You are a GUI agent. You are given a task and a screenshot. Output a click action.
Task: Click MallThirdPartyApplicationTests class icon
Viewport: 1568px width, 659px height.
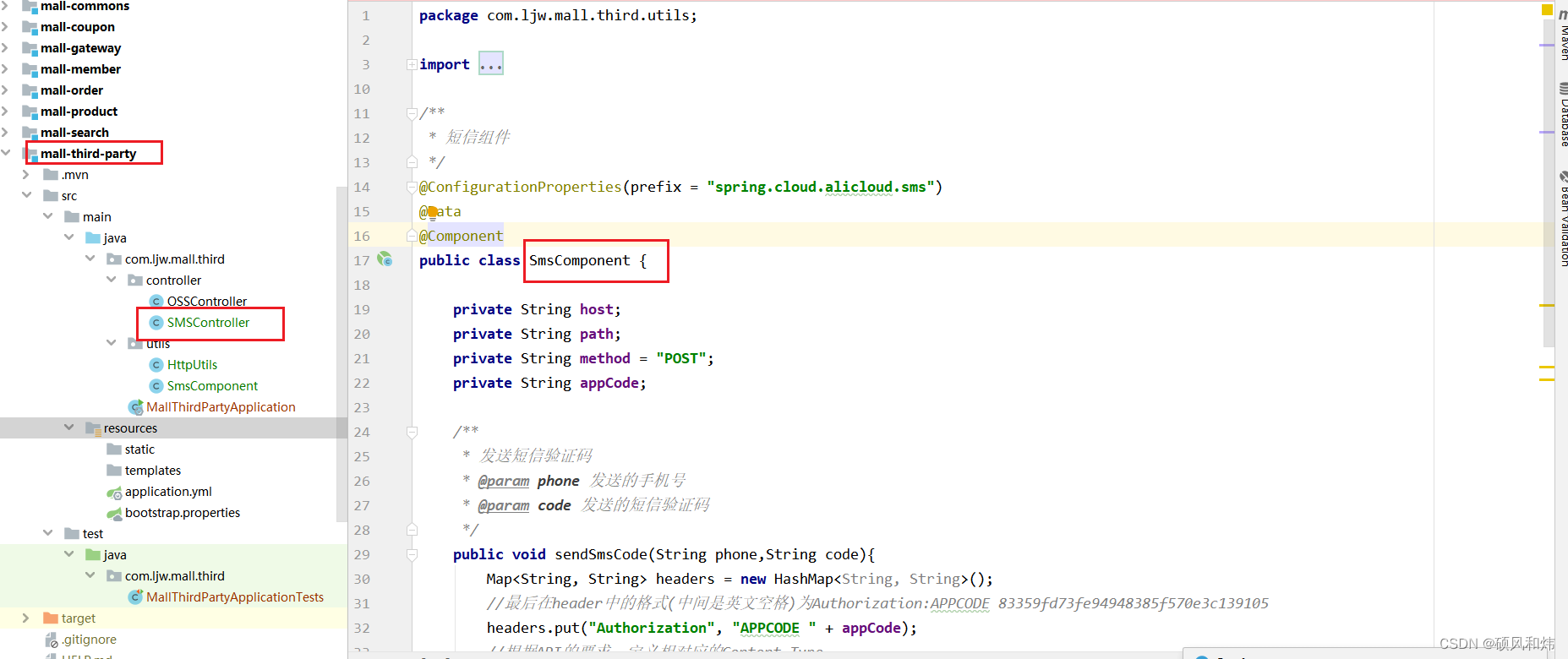(x=135, y=597)
